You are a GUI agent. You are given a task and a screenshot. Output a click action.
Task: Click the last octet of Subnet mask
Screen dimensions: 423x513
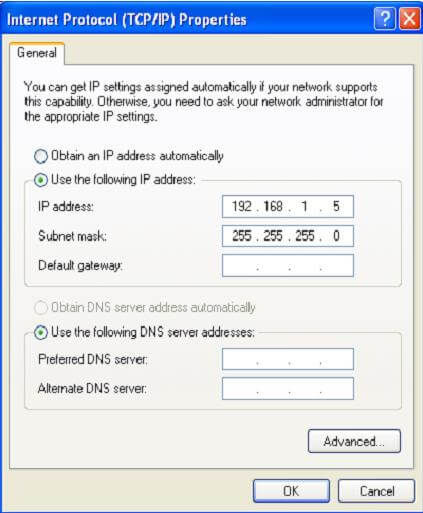[x=336, y=236]
